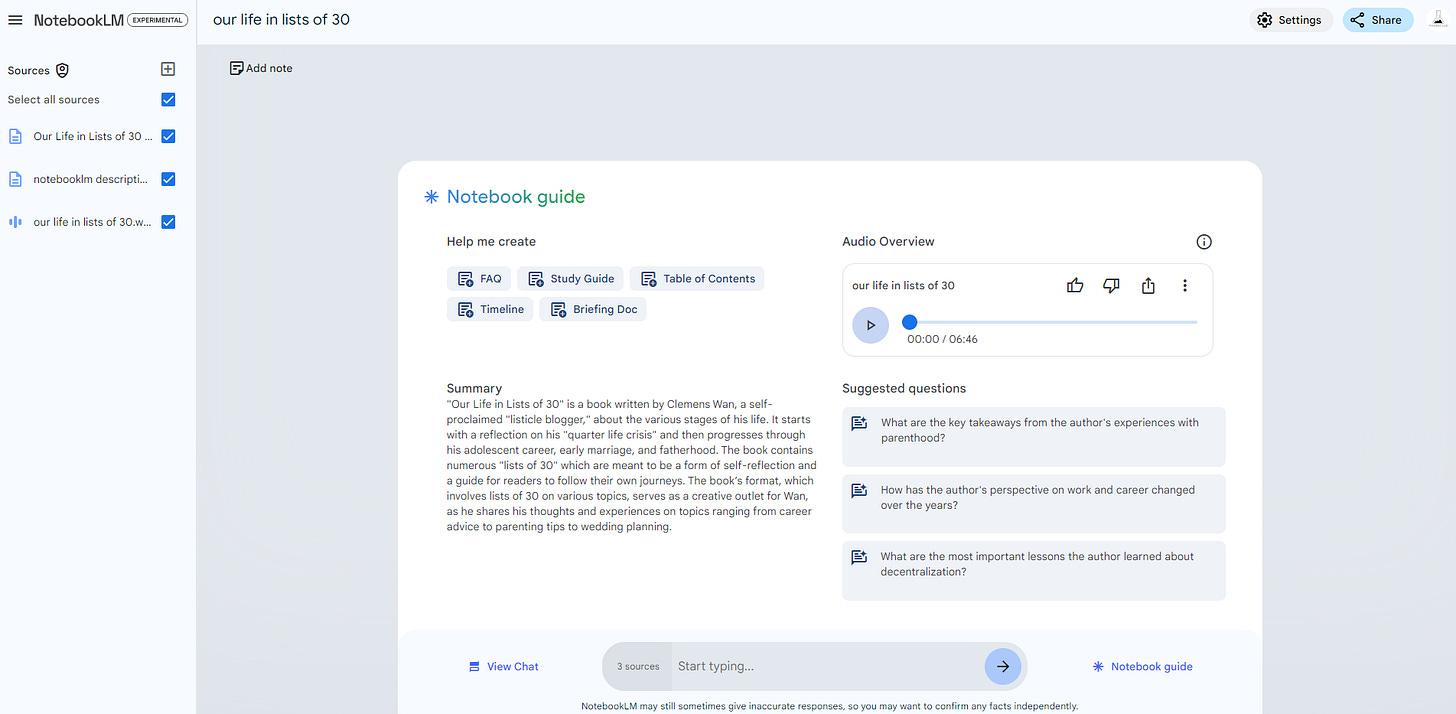Select the suggested question about work and career
Viewport: 1456px width, 714px height.
pyautogui.click(x=1034, y=503)
